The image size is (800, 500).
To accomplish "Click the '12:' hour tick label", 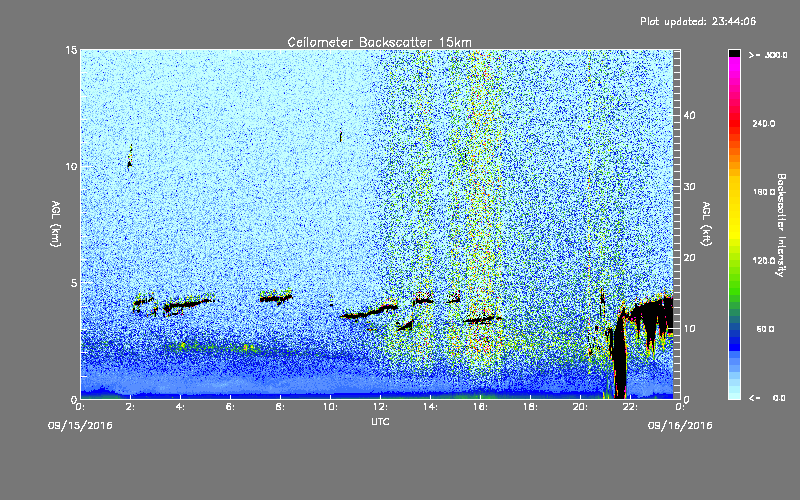I will pos(380,407).
